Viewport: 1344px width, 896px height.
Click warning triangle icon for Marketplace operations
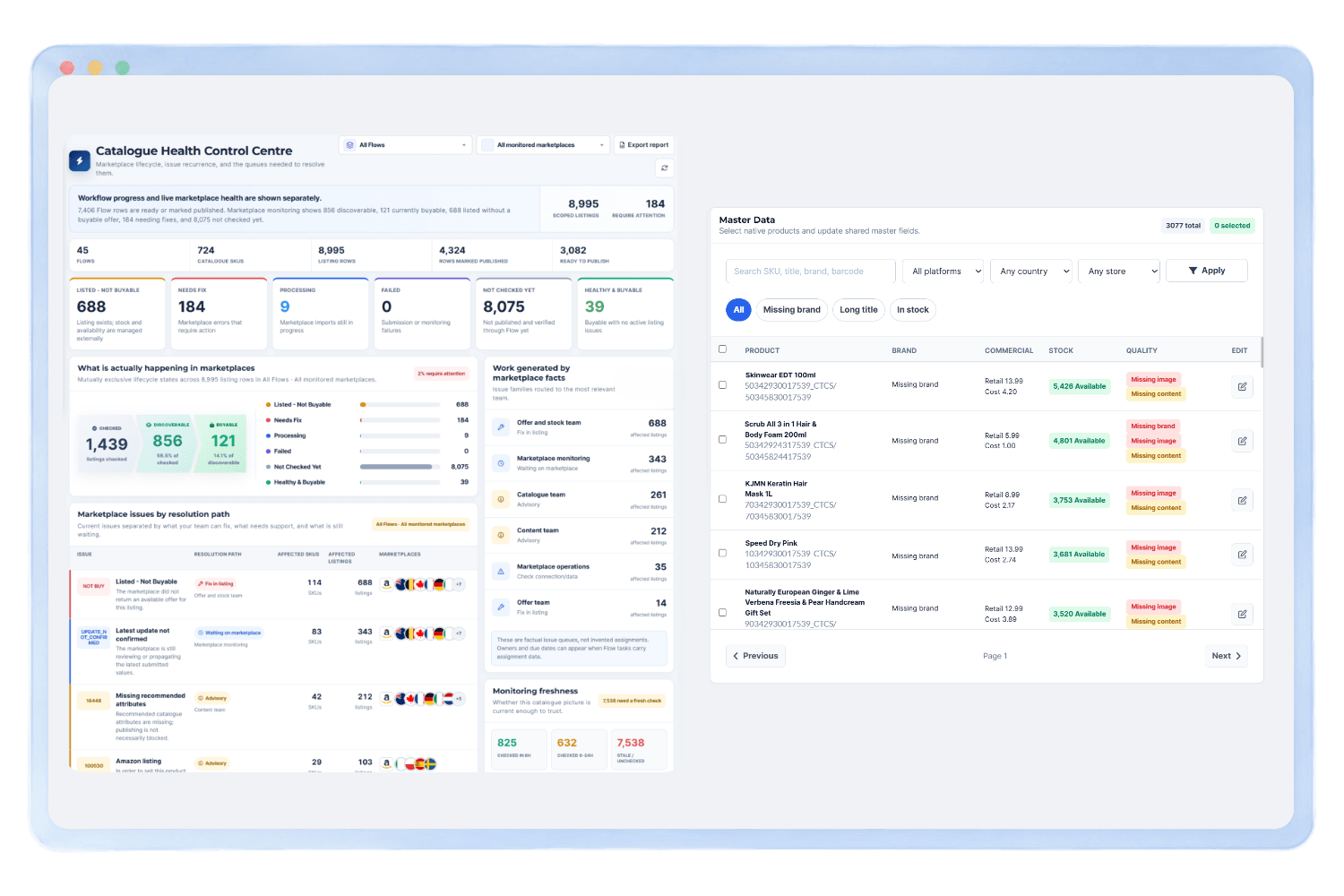pos(501,571)
